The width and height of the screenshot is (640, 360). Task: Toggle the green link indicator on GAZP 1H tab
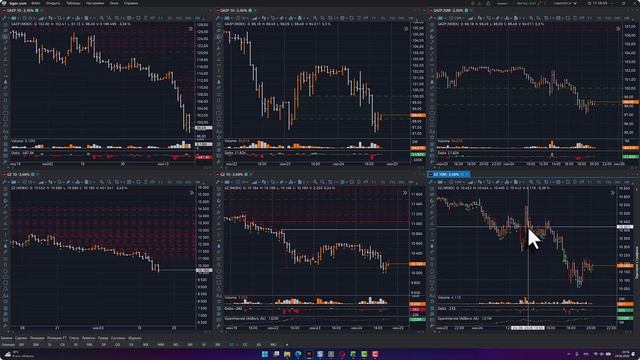(250, 10)
